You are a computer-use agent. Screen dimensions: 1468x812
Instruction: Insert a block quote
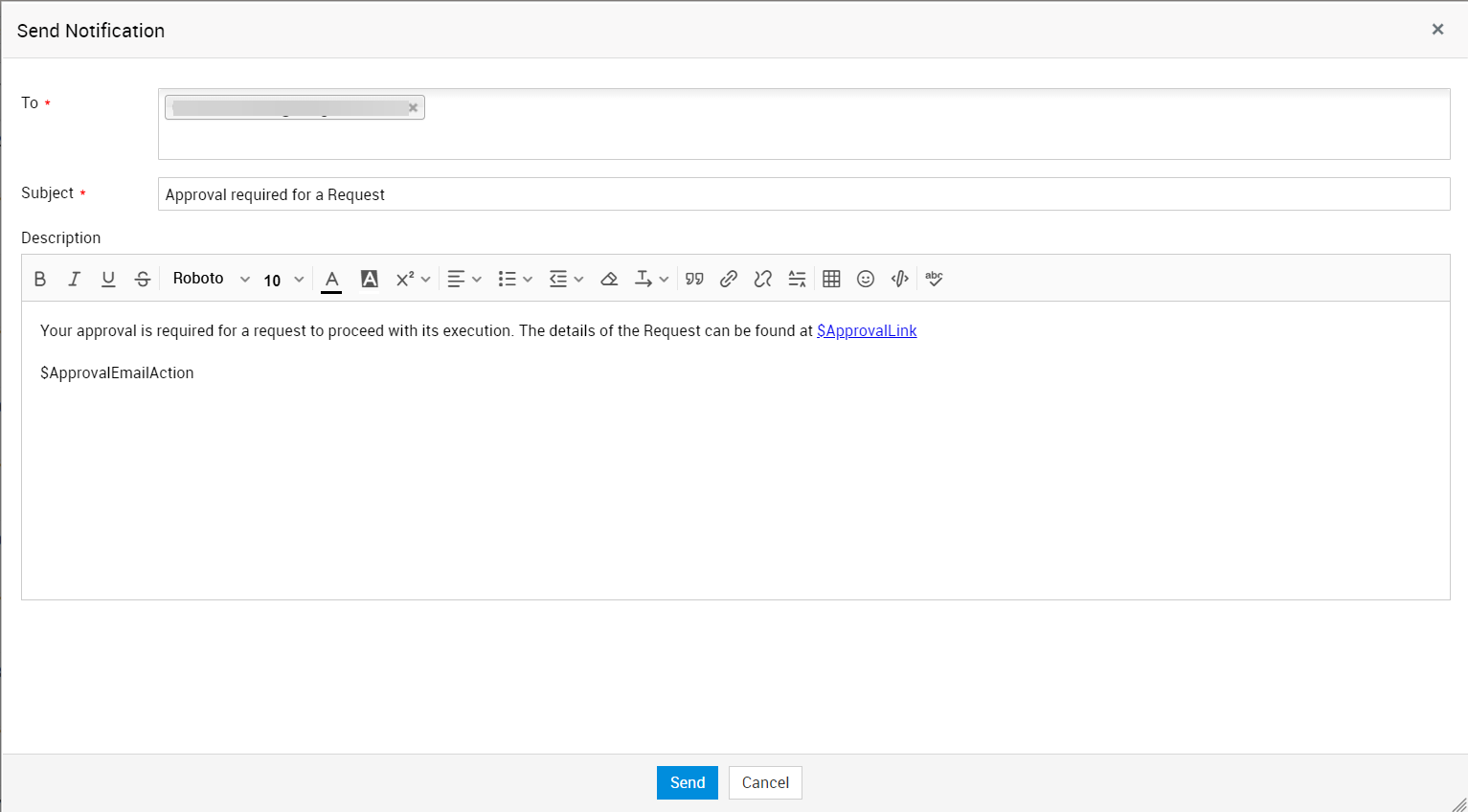tap(694, 279)
